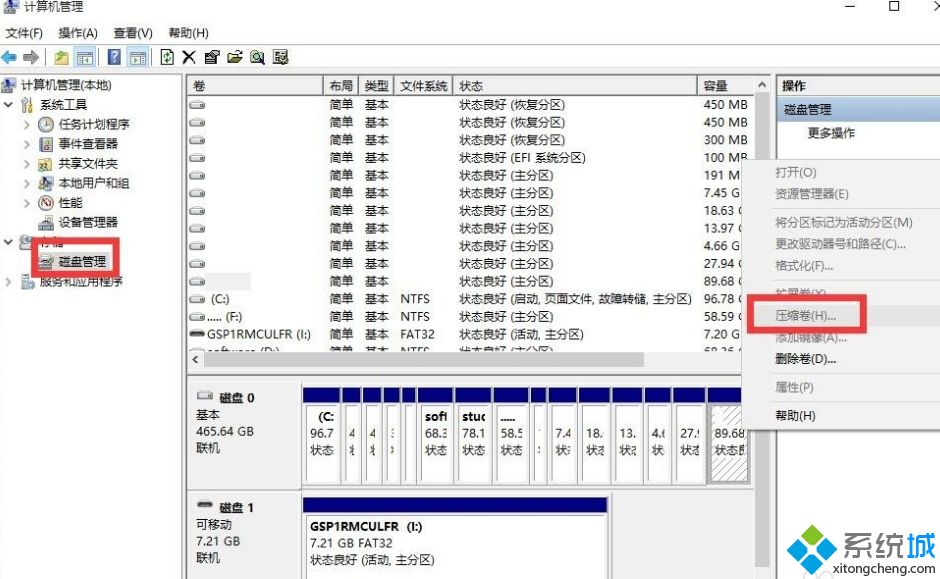Select the hatched 89.68 partition on disk 0

(729, 442)
